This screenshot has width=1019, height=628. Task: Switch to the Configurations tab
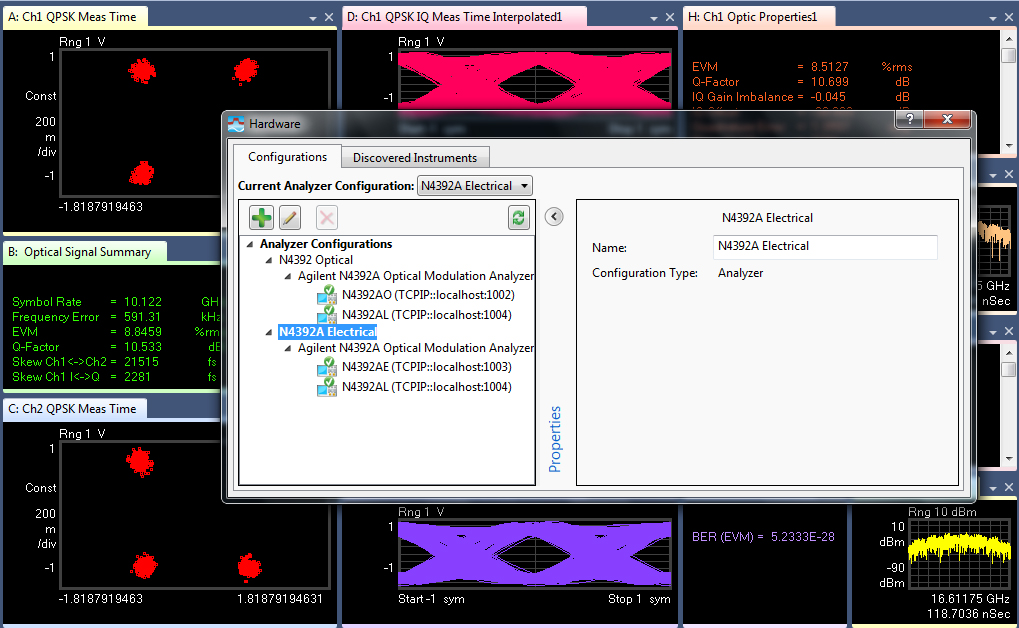(287, 157)
